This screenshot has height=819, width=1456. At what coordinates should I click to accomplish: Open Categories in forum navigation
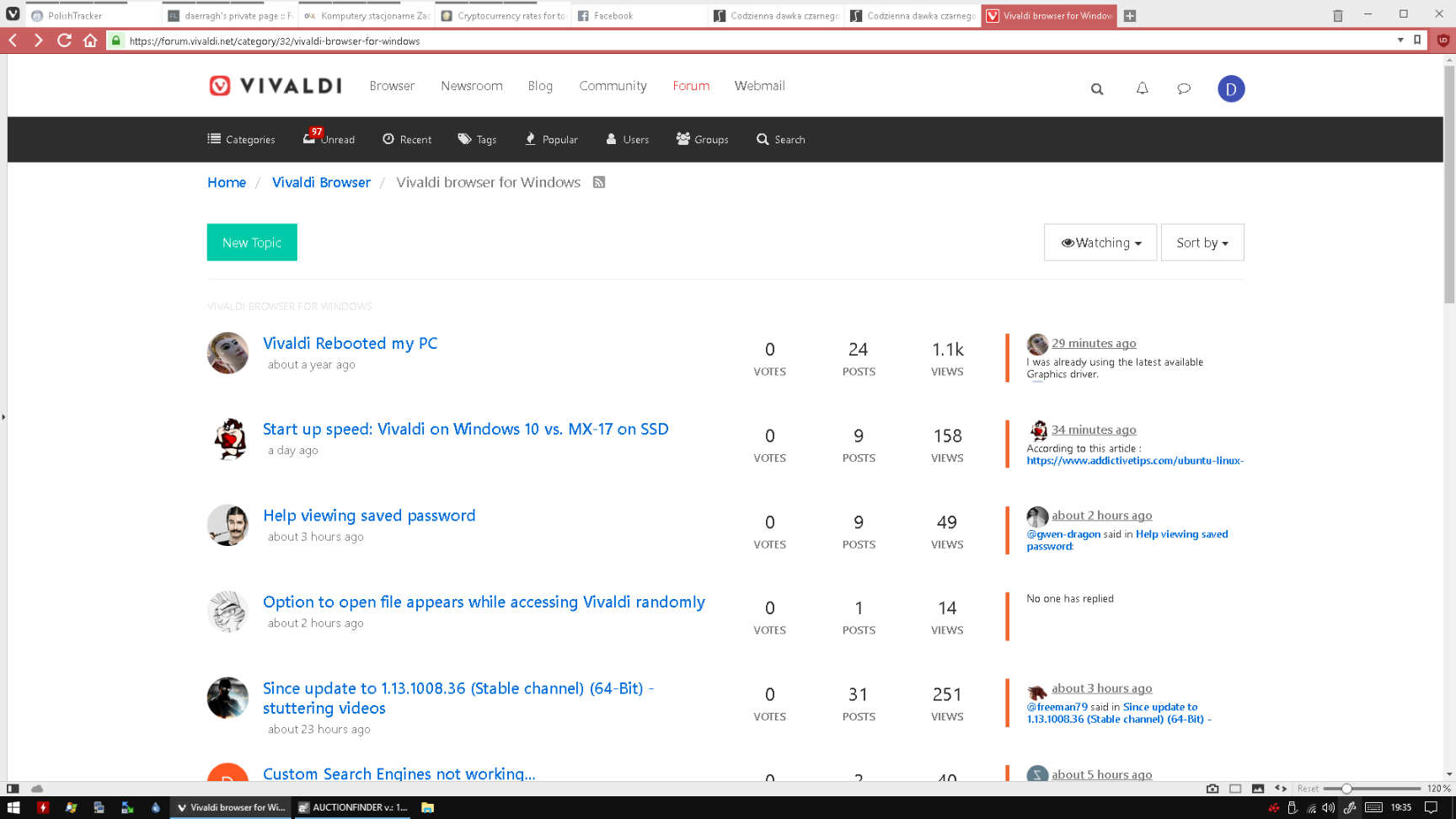241,139
